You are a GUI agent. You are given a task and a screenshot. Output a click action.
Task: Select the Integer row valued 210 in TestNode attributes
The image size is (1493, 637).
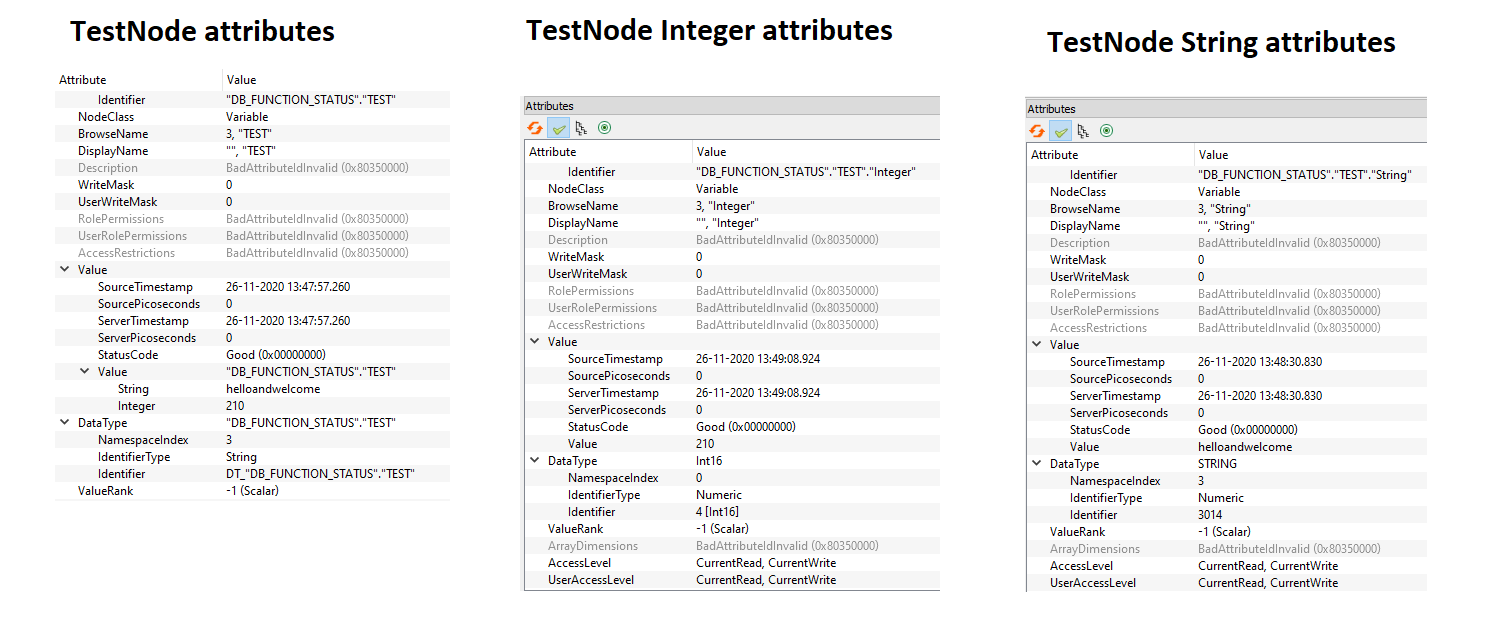(252, 406)
